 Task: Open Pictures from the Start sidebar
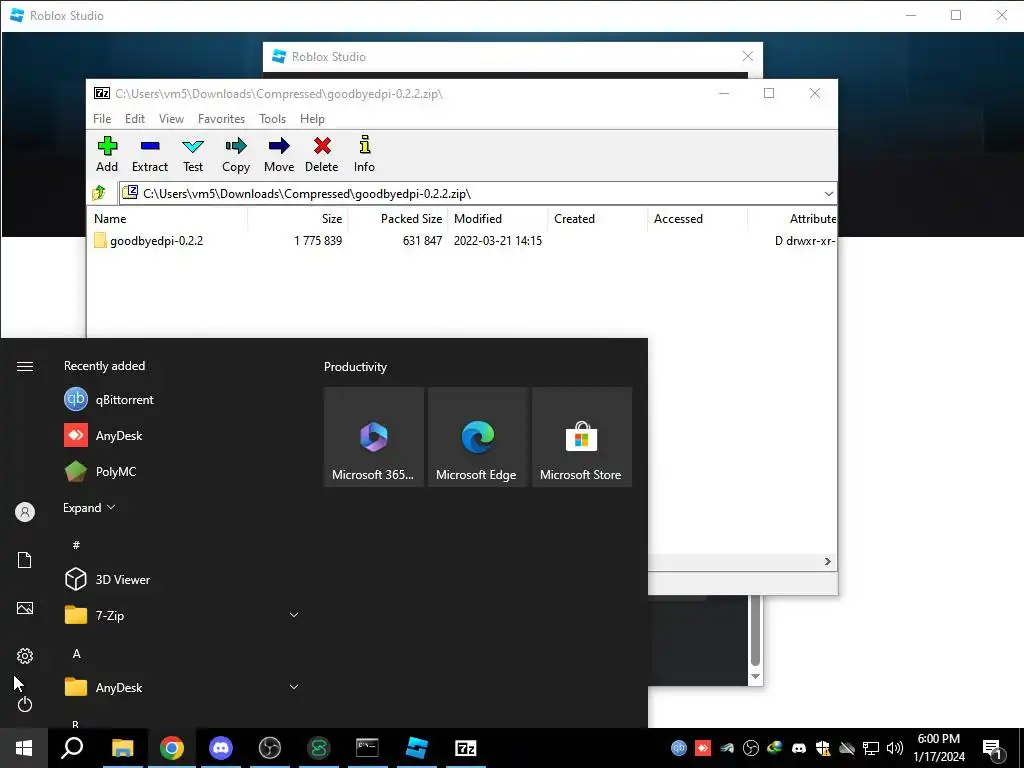(25, 608)
